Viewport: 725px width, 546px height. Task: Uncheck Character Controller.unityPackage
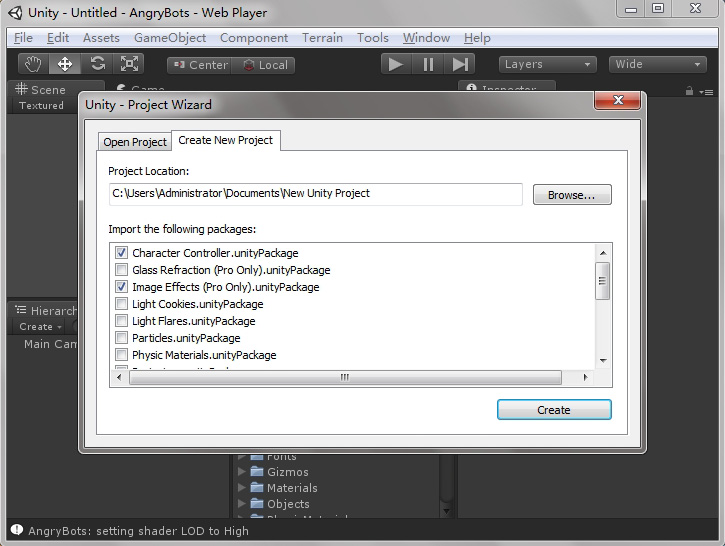point(121,253)
